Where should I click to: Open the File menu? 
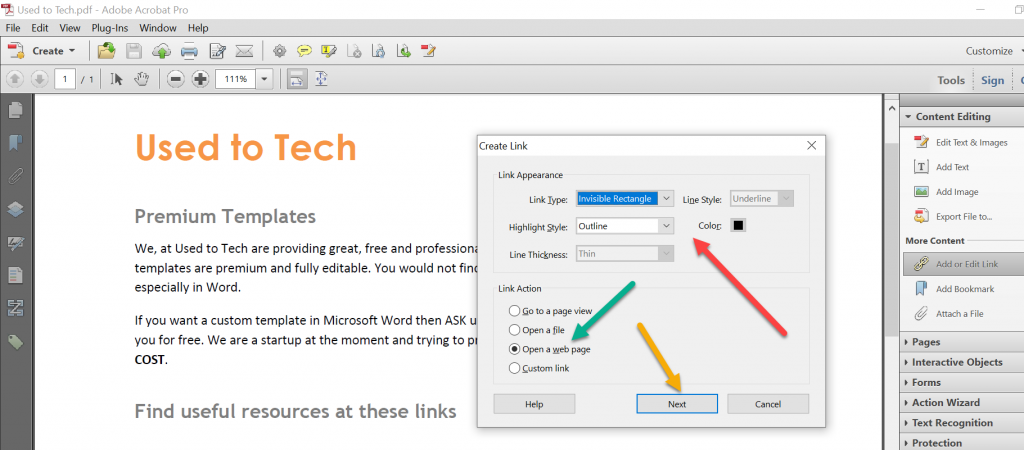(13, 28)
